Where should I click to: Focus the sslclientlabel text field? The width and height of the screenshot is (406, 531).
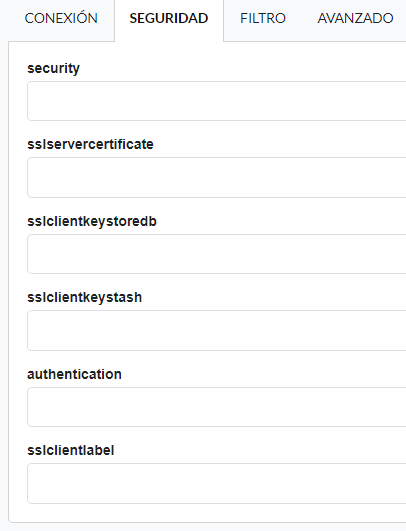[x=217, y=484]
